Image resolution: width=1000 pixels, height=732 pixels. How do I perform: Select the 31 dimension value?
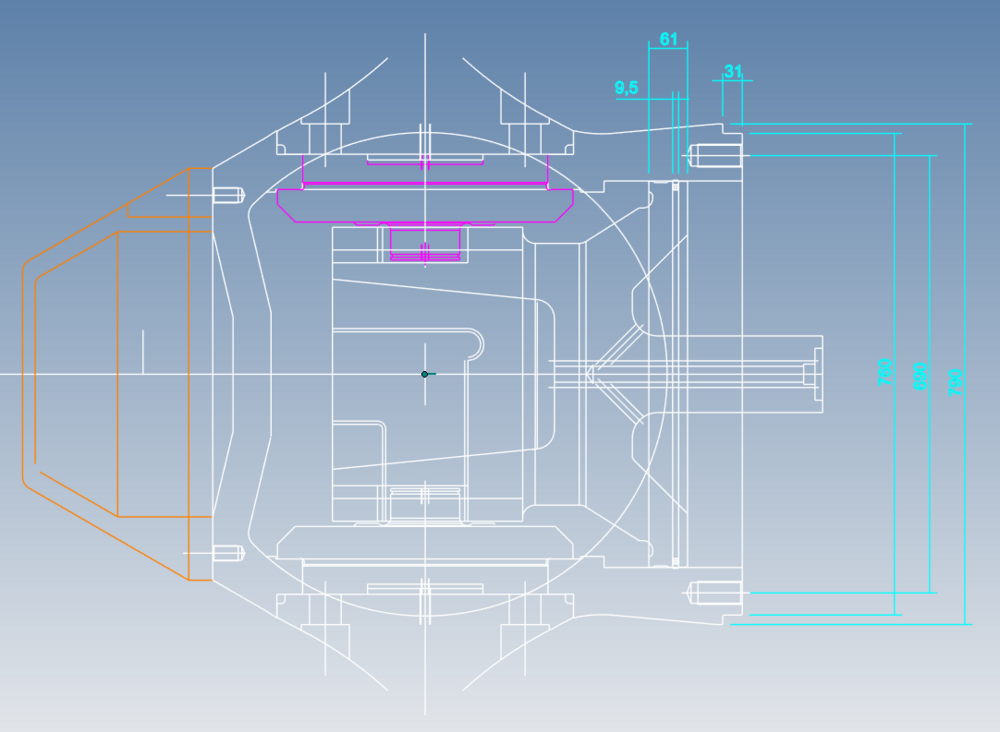[733, 71]
